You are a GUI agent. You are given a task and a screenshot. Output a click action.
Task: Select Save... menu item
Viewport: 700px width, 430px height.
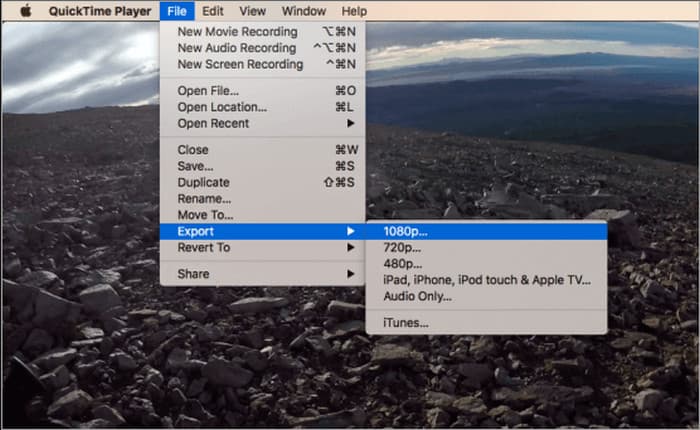[262, 166]
